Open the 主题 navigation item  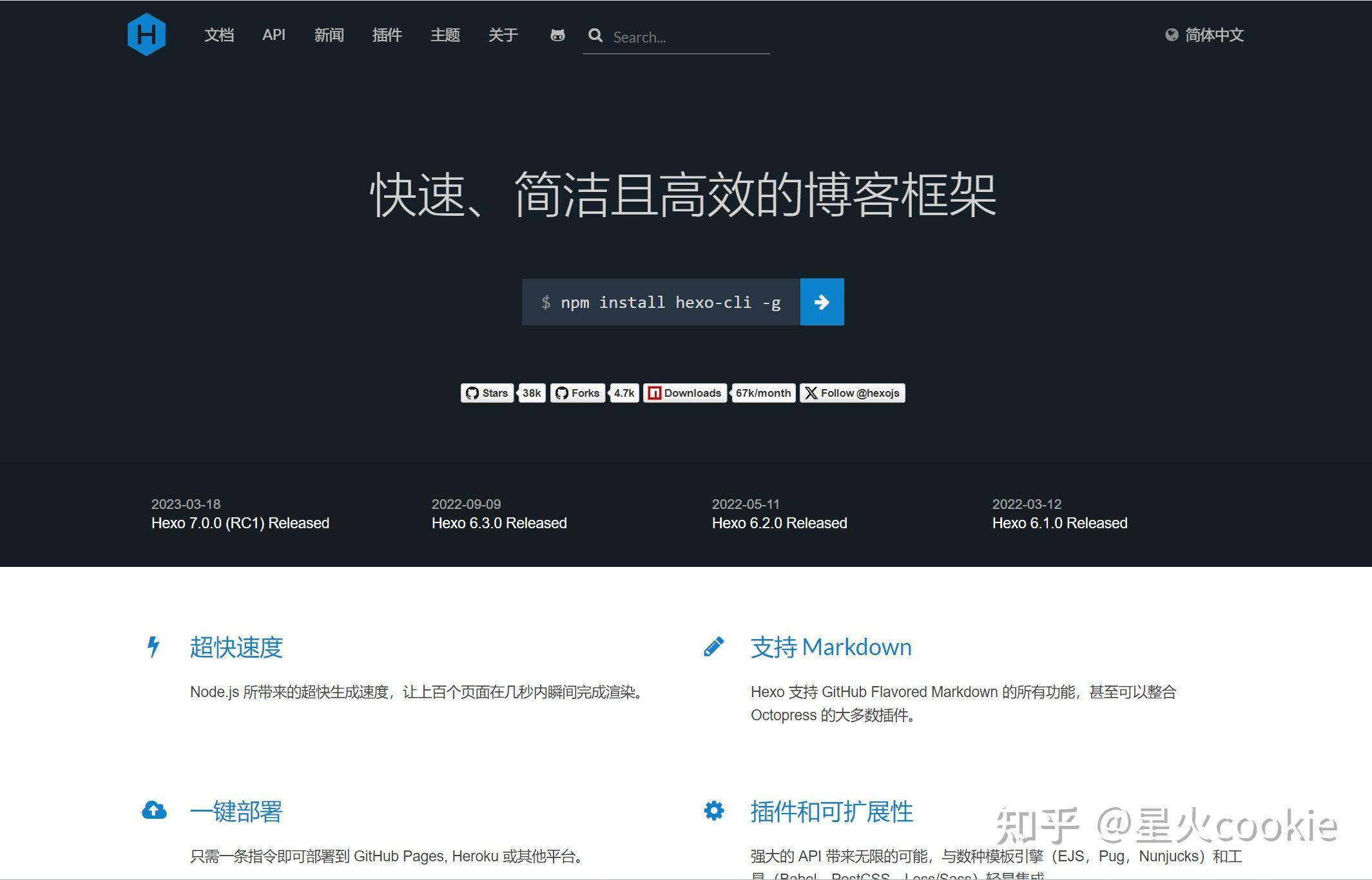point(445,35)
